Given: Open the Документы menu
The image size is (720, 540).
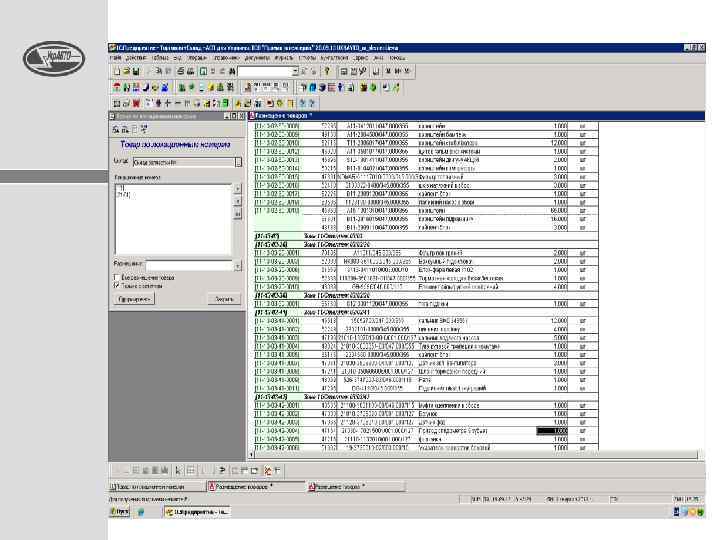Looking at the screenshot, I should click(257, 58).
